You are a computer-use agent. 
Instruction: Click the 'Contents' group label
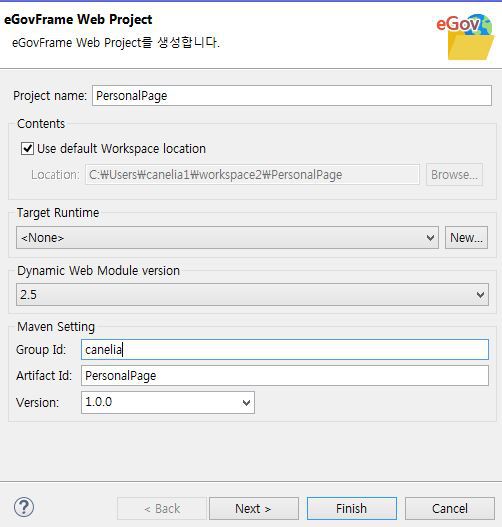coord(41,124)
